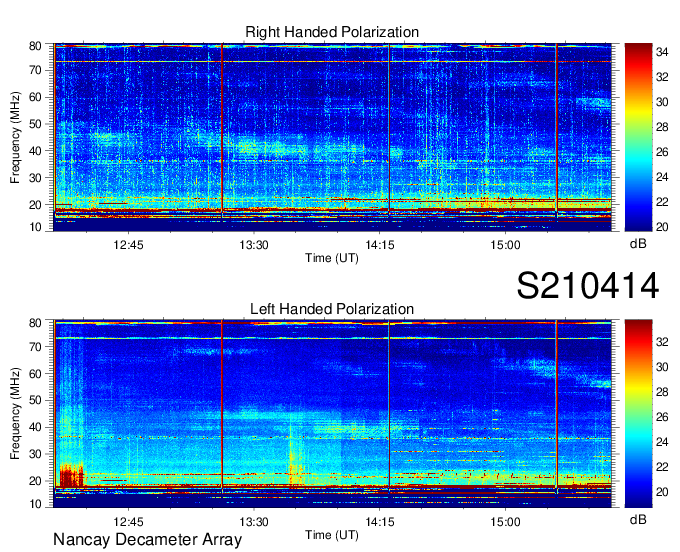The width and height of the screenshot is (680, 552).
Task: Click the "80" frequency tick on Left Handed plot
Action: click(x=36, y=323)
